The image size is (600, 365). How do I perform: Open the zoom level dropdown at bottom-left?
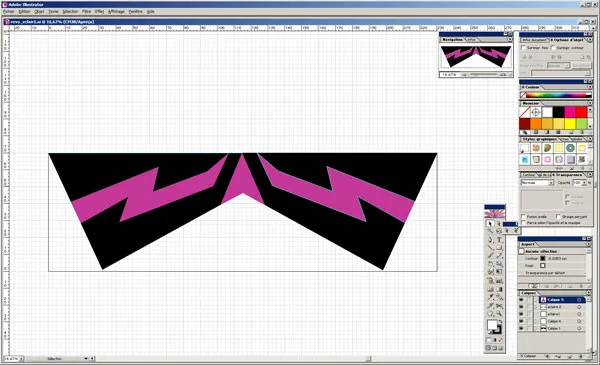21,359
